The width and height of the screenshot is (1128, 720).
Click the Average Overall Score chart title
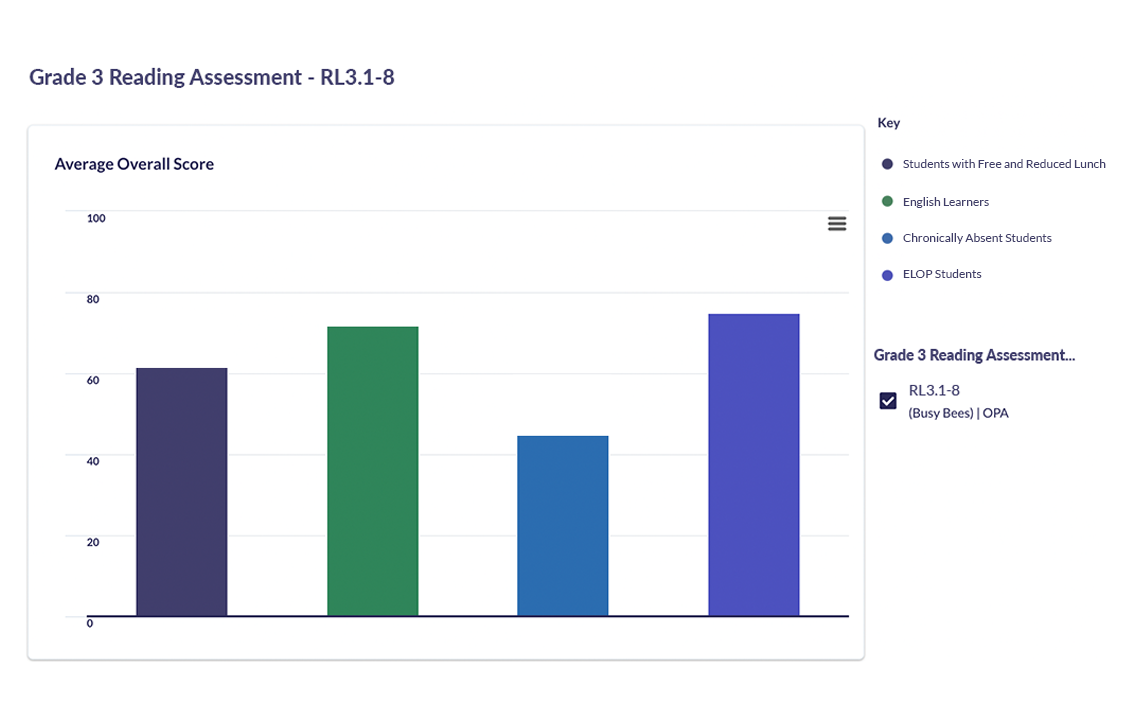coord(134,164)
